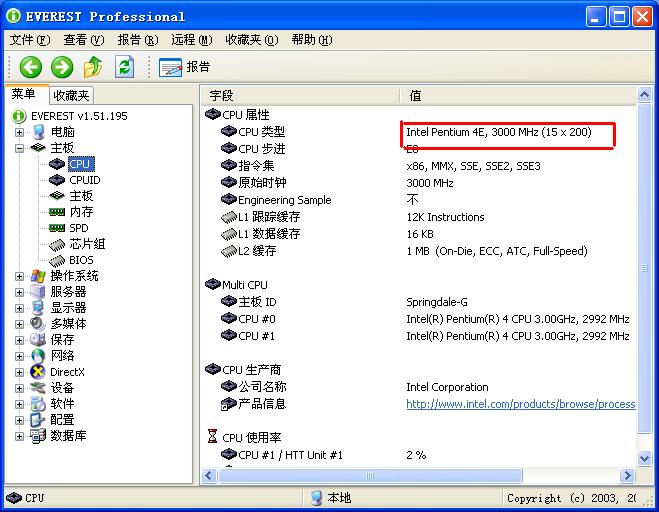The image size is (659, 512).
Task: Click vertical scrollbar down arrow
Action: (x=644, y=458)
